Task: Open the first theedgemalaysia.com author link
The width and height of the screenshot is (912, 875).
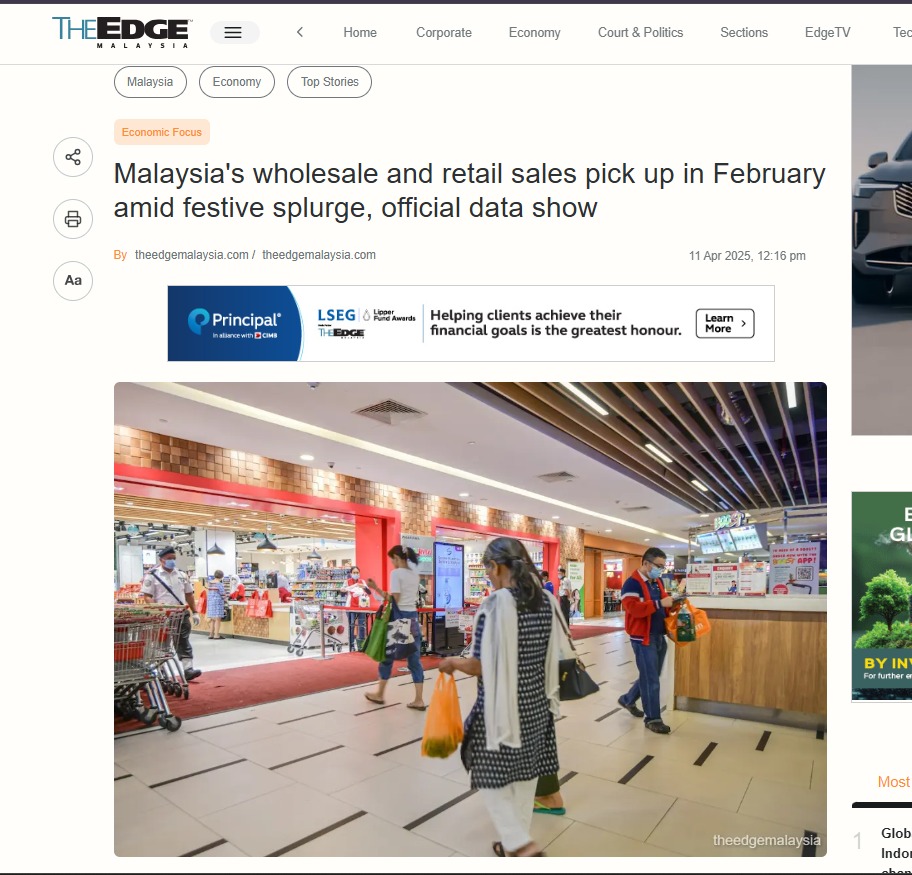Action: (x=191, y=255)
